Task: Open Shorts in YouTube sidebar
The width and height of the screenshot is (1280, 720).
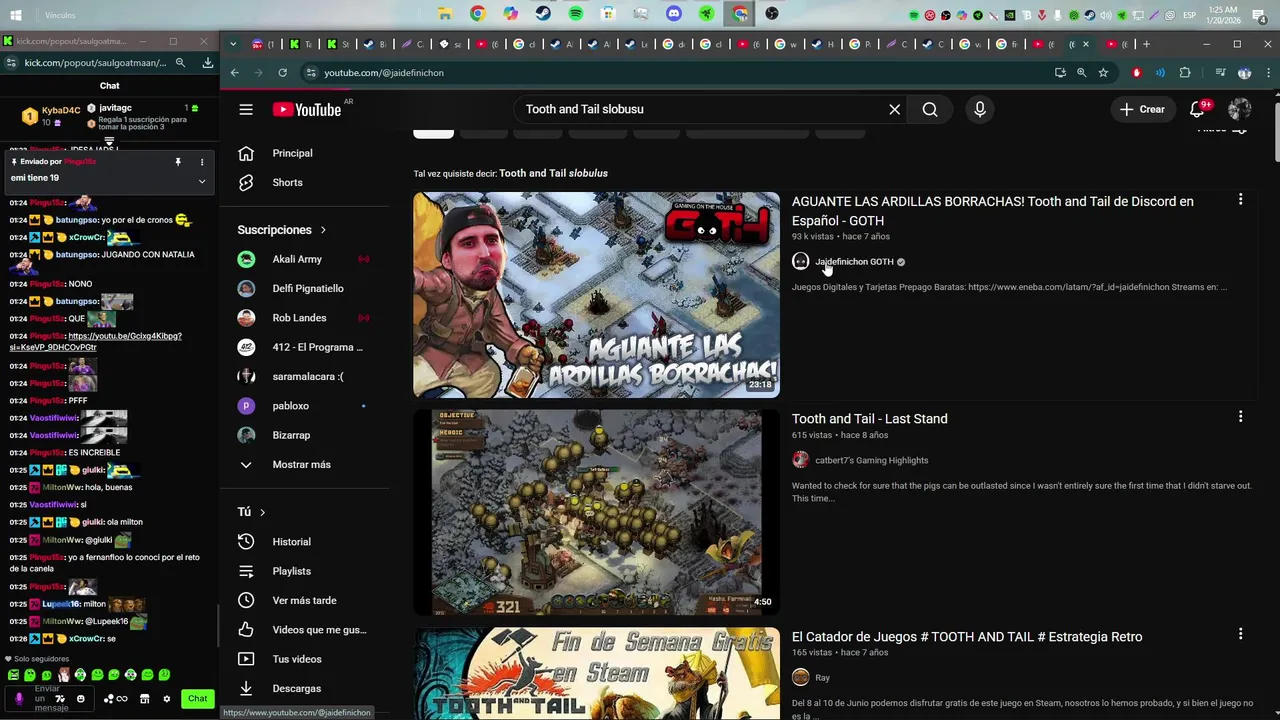Action: click(x=287, y=182)
